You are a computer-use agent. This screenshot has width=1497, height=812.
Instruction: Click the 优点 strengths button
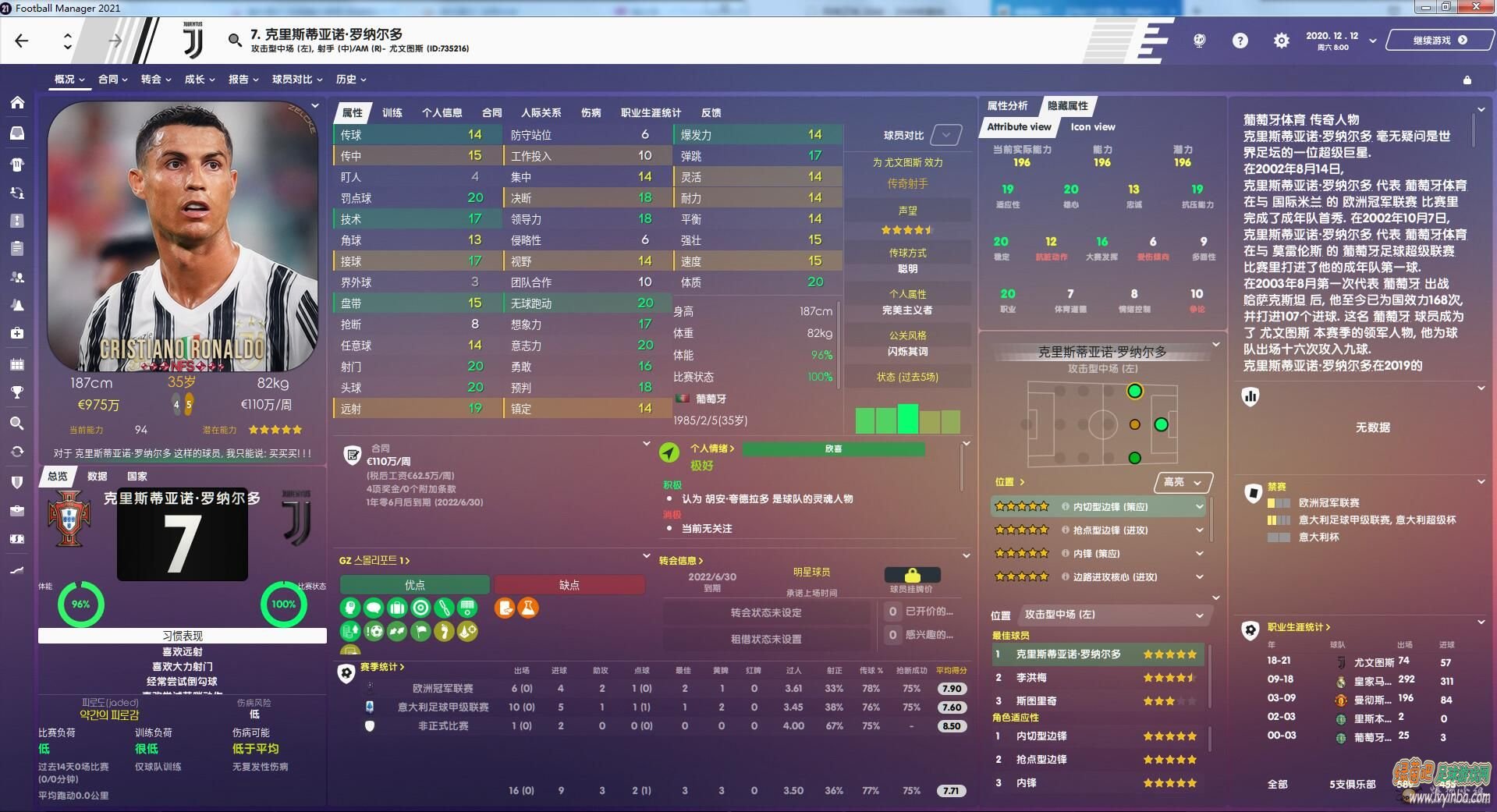(414, 585)
